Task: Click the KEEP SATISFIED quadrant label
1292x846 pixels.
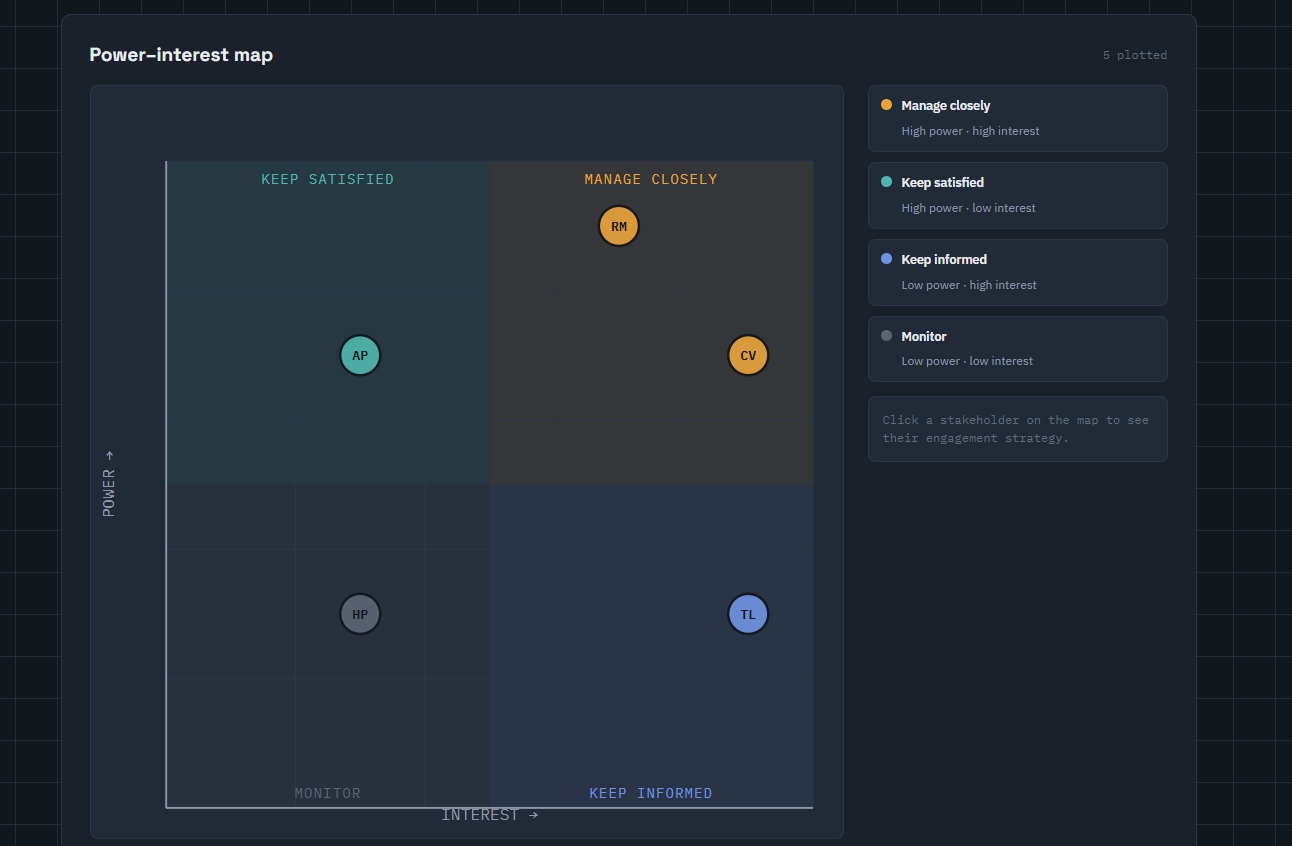Action: coord(328,180)
